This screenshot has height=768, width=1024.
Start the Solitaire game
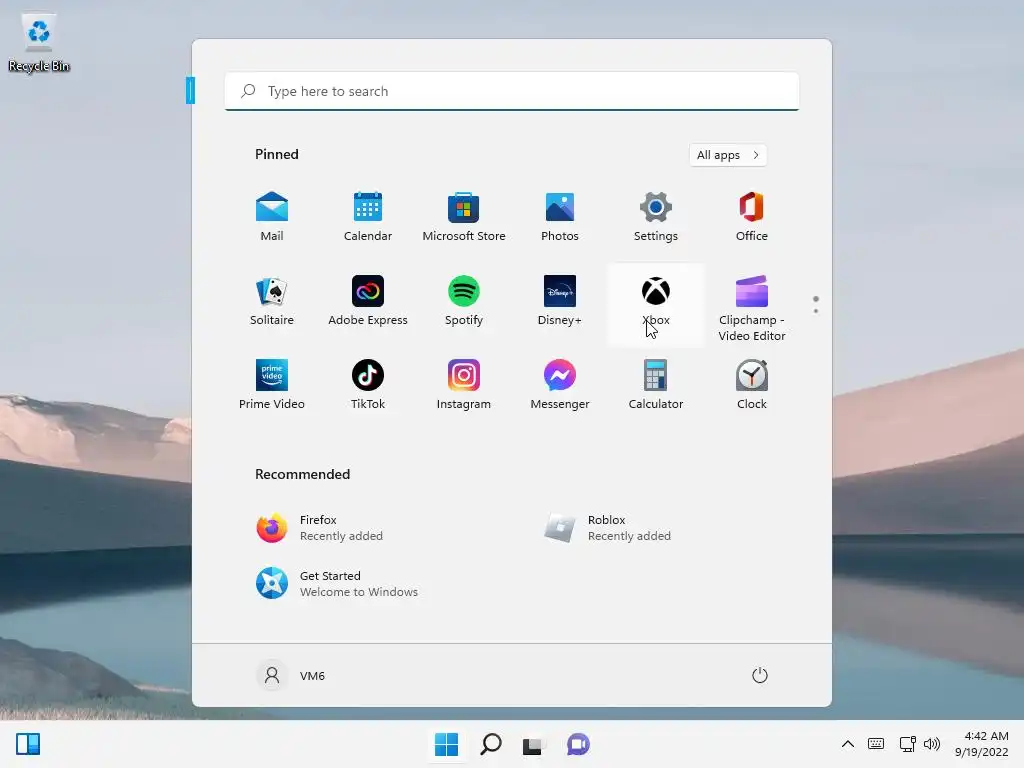click(272, 301)
